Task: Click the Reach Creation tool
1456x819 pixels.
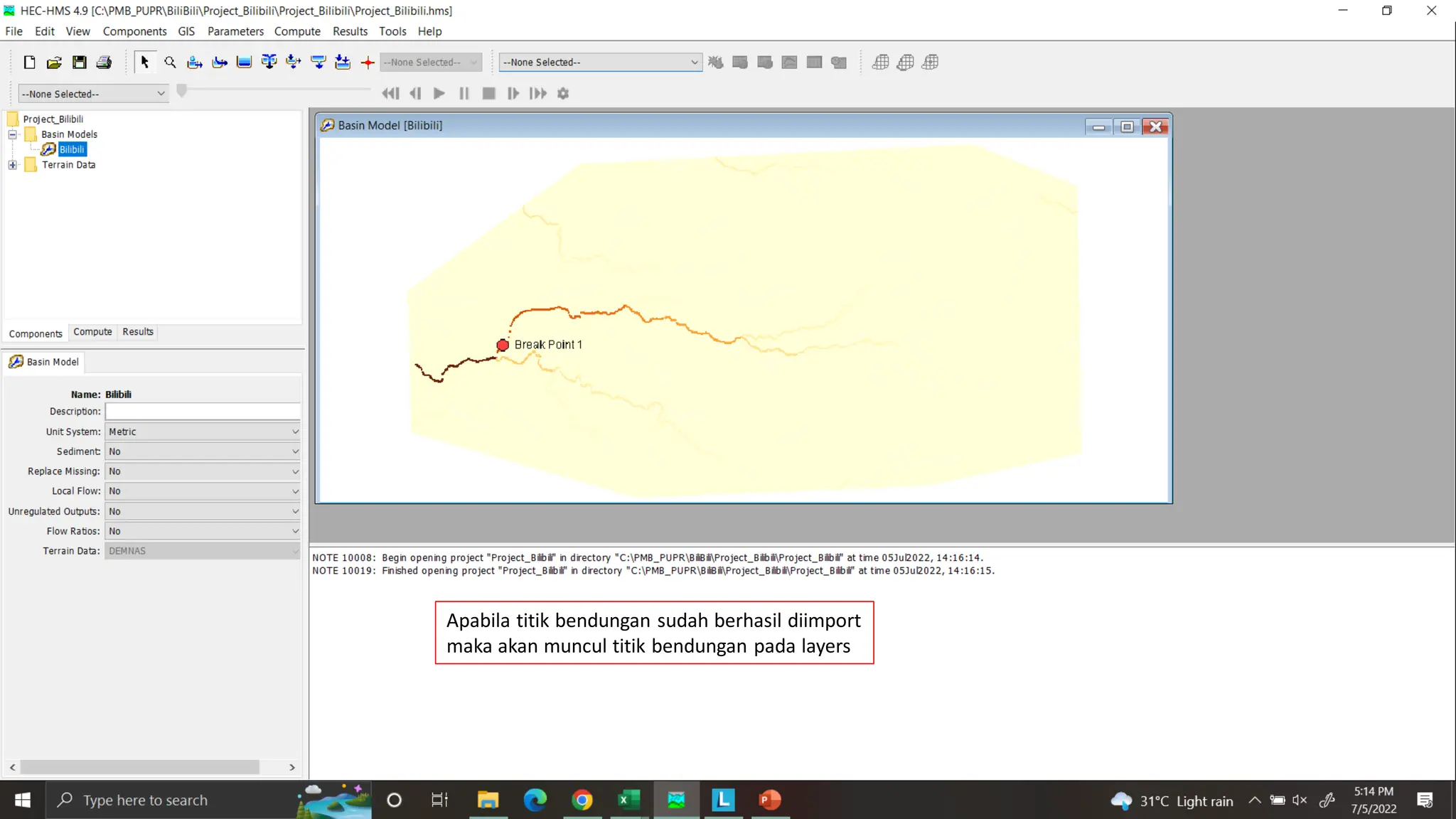Action: tap(220, 63)
